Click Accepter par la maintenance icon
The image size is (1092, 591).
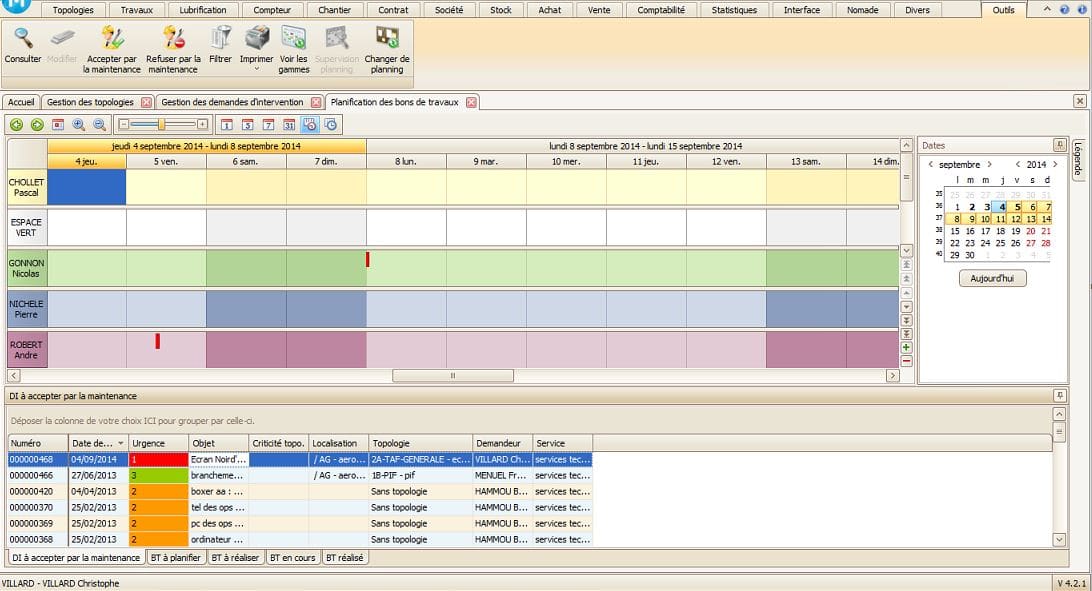coord(112,39)
